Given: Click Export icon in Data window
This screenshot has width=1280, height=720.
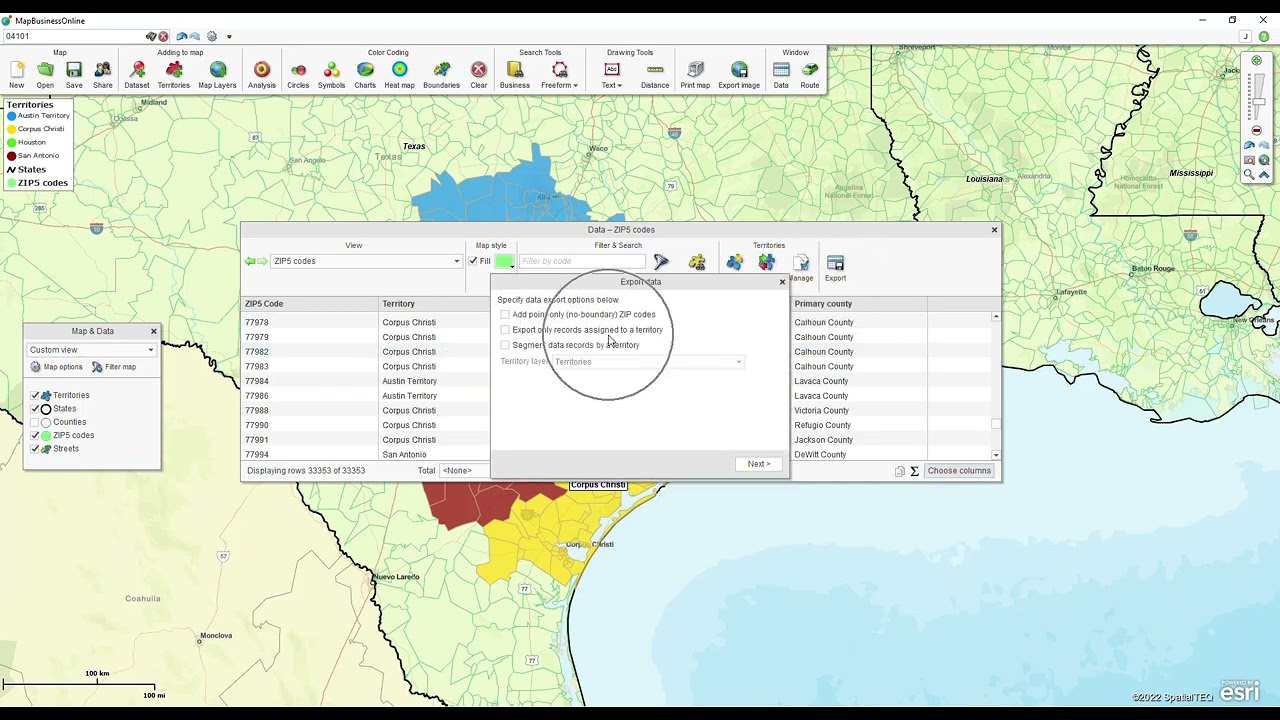Looking at the screenshot, I should point(835,266).
